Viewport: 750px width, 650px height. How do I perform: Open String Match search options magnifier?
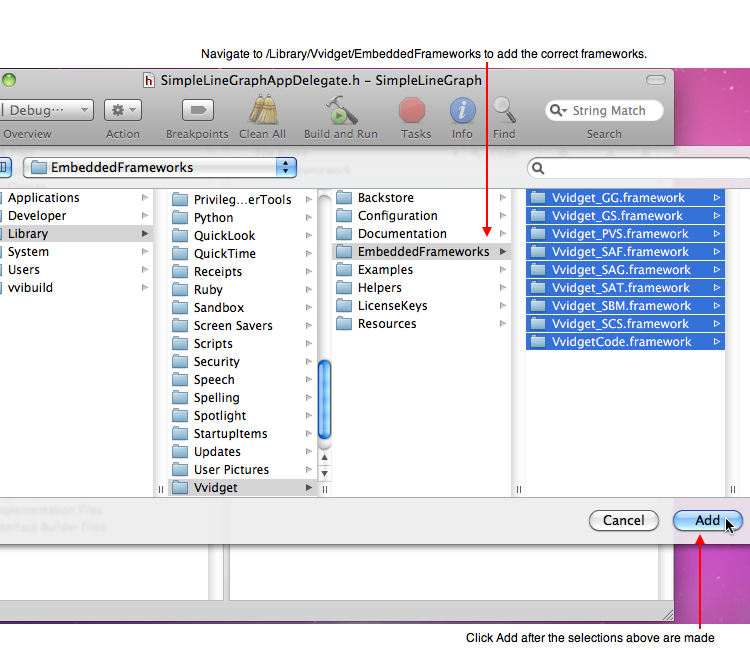coord(558,110)
